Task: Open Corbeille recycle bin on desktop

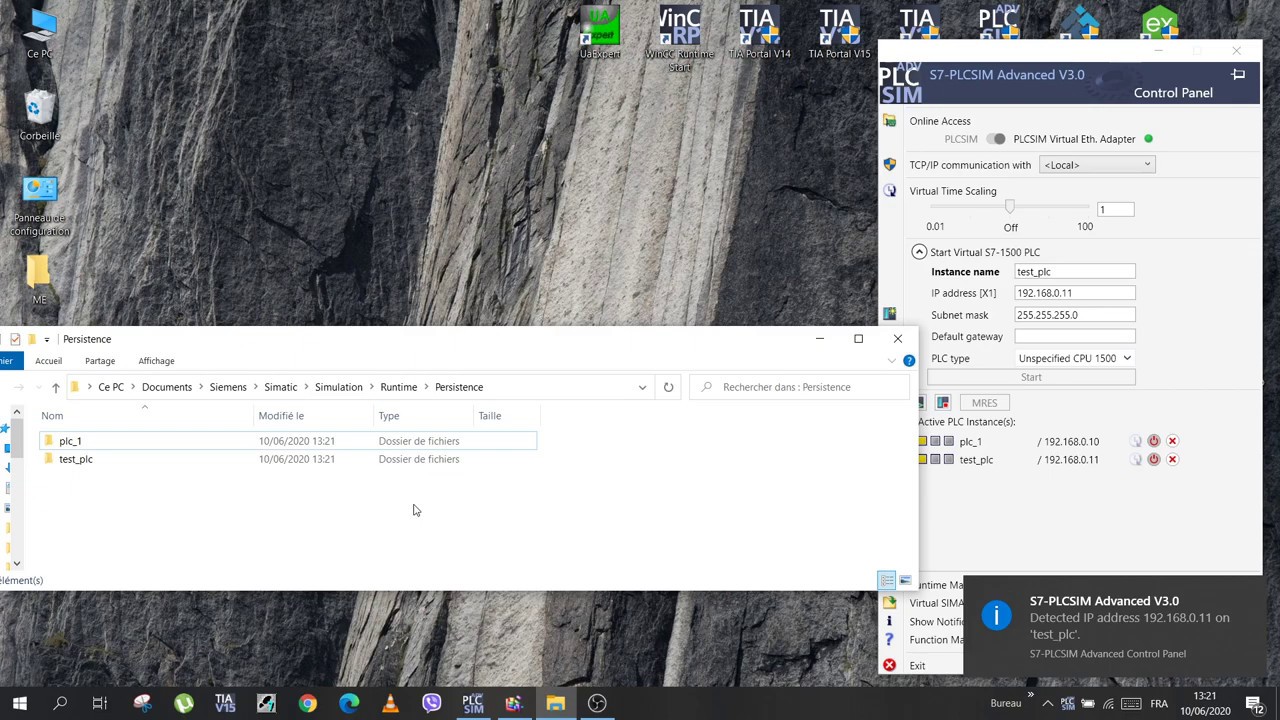Action: [x=40, y=115]
